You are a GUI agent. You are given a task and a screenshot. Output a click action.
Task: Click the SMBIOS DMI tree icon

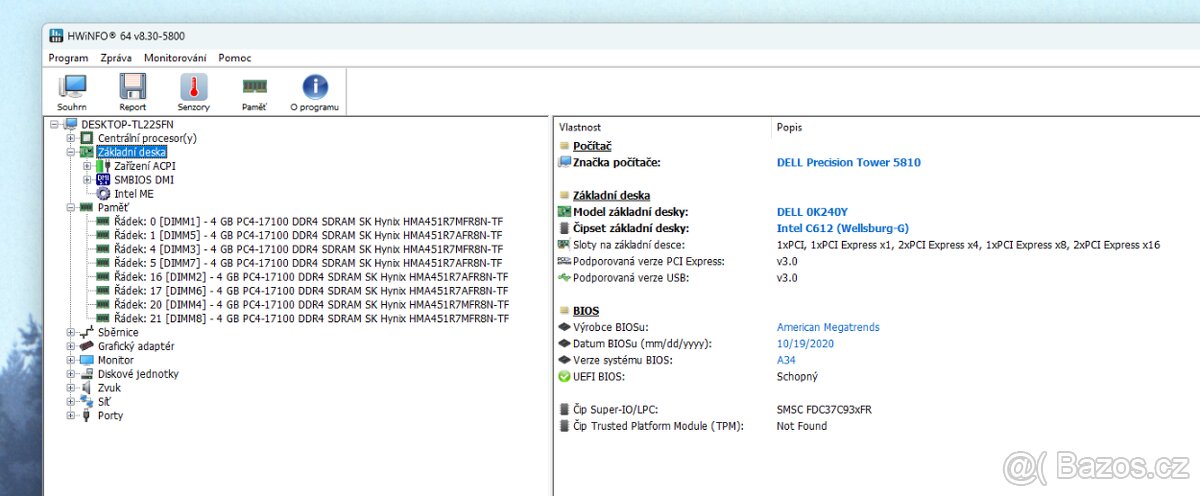tap(104, 180)
